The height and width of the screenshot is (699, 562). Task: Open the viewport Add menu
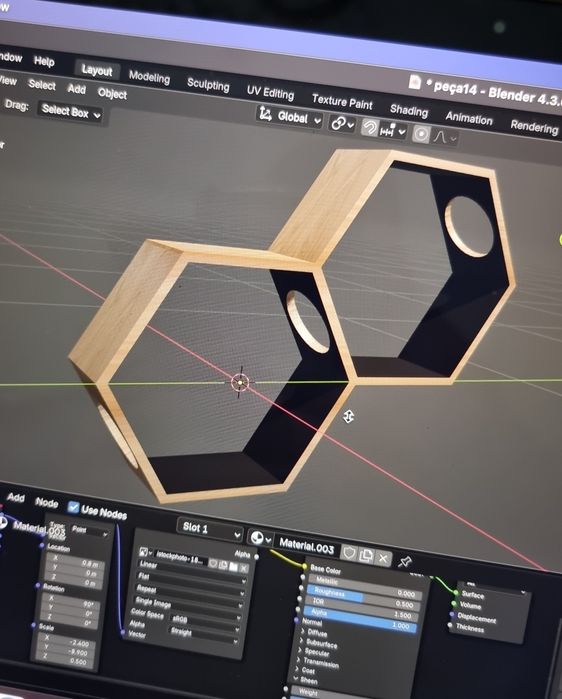click(x=77, y=89)
